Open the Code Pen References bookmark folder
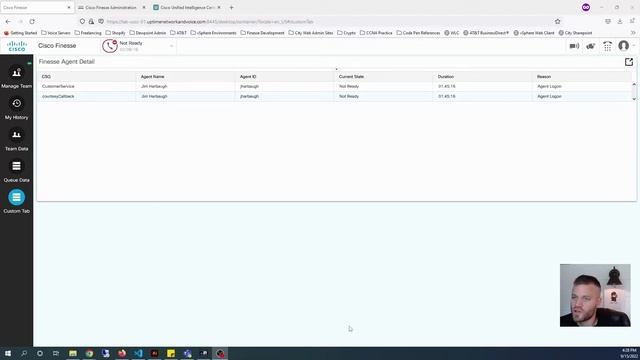 tap(418, 33)
